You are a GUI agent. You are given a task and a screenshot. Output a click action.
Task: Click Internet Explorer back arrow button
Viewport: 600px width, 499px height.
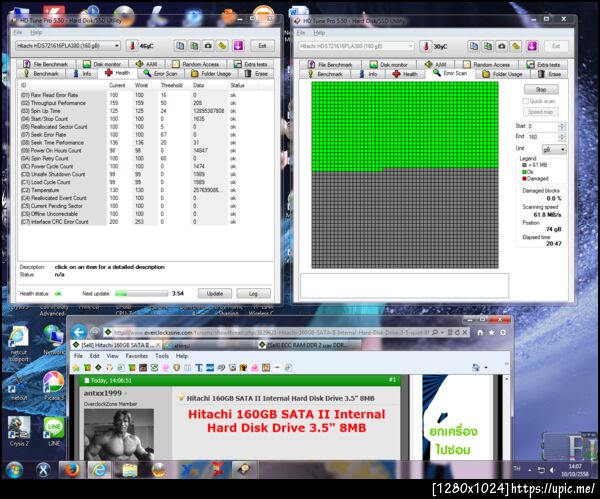coord(79,332)
